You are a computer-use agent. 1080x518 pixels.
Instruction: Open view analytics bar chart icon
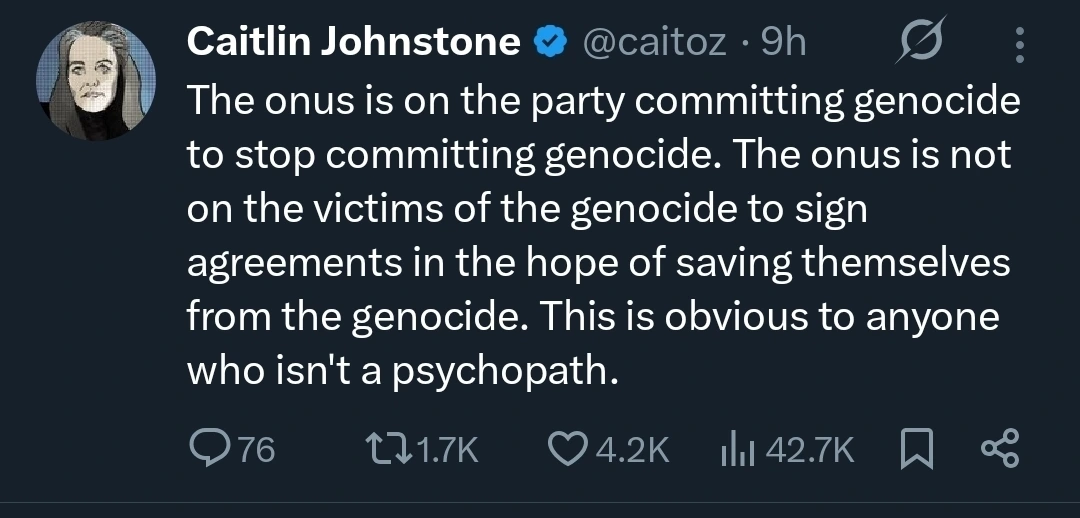737,451
